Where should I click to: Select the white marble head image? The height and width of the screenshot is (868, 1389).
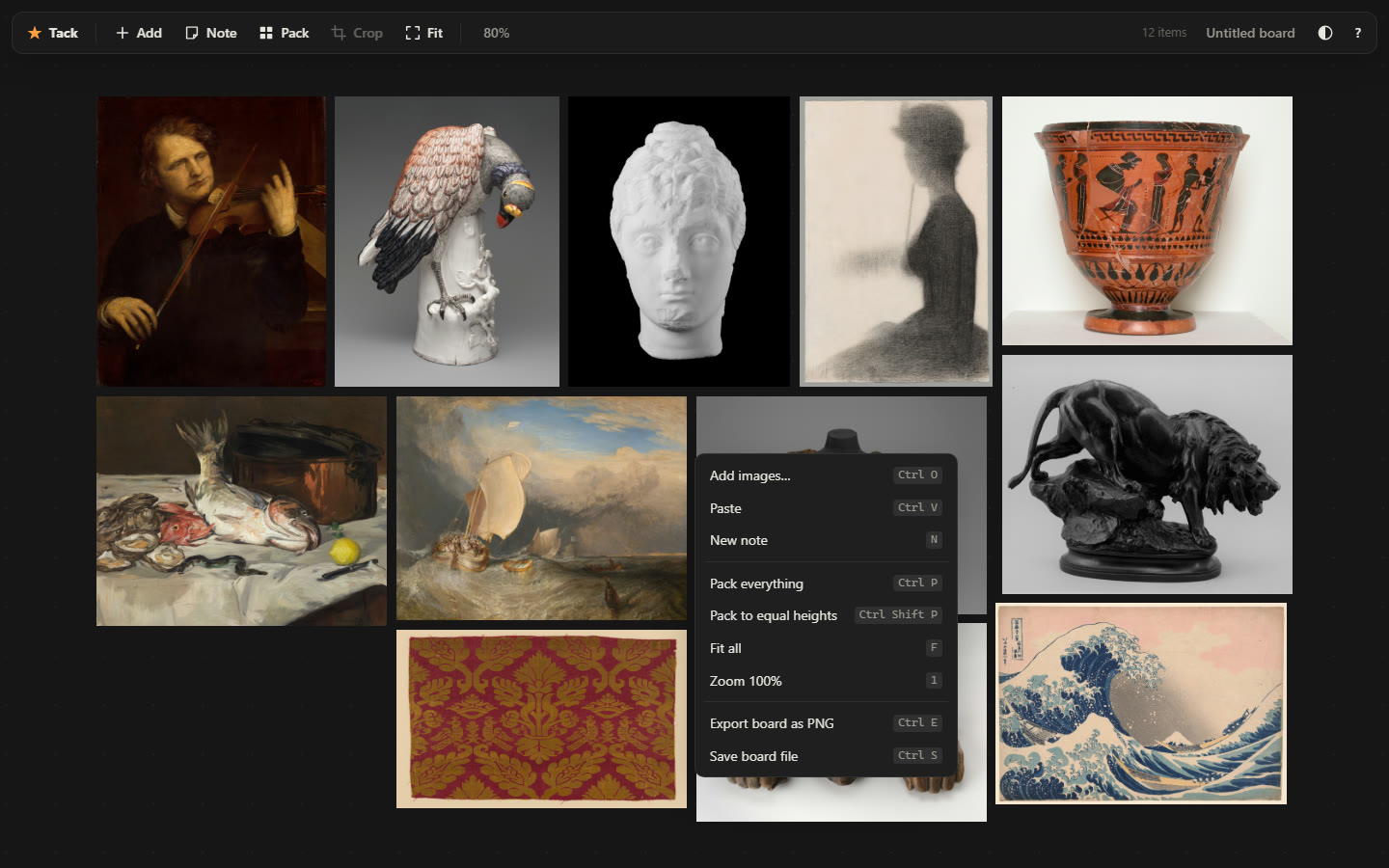click(679, 241)
